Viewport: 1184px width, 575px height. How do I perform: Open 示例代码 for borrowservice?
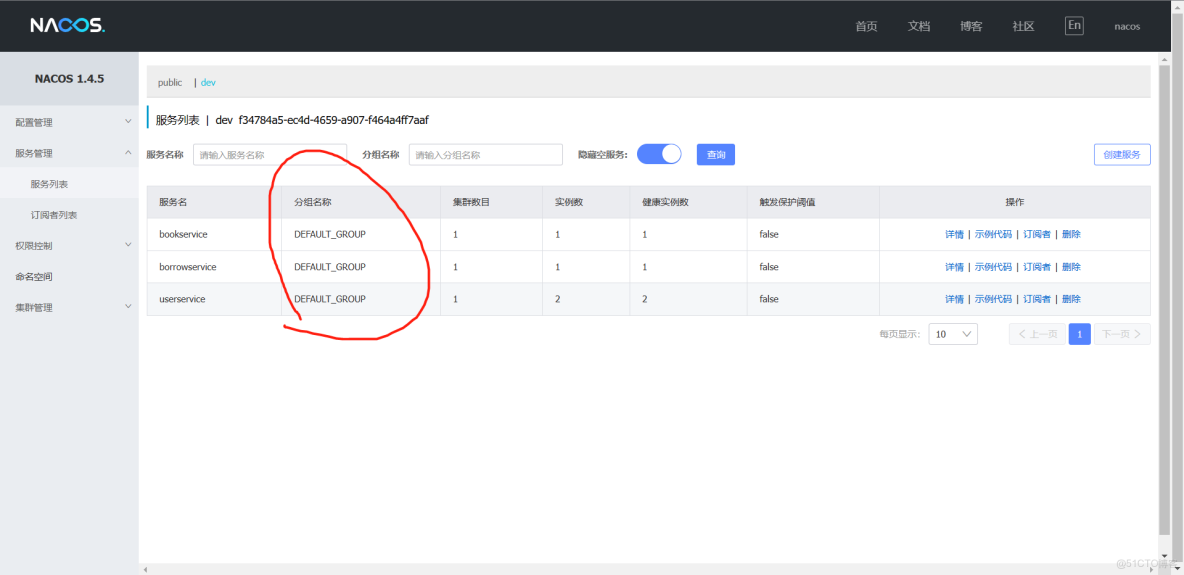[993, 267]
